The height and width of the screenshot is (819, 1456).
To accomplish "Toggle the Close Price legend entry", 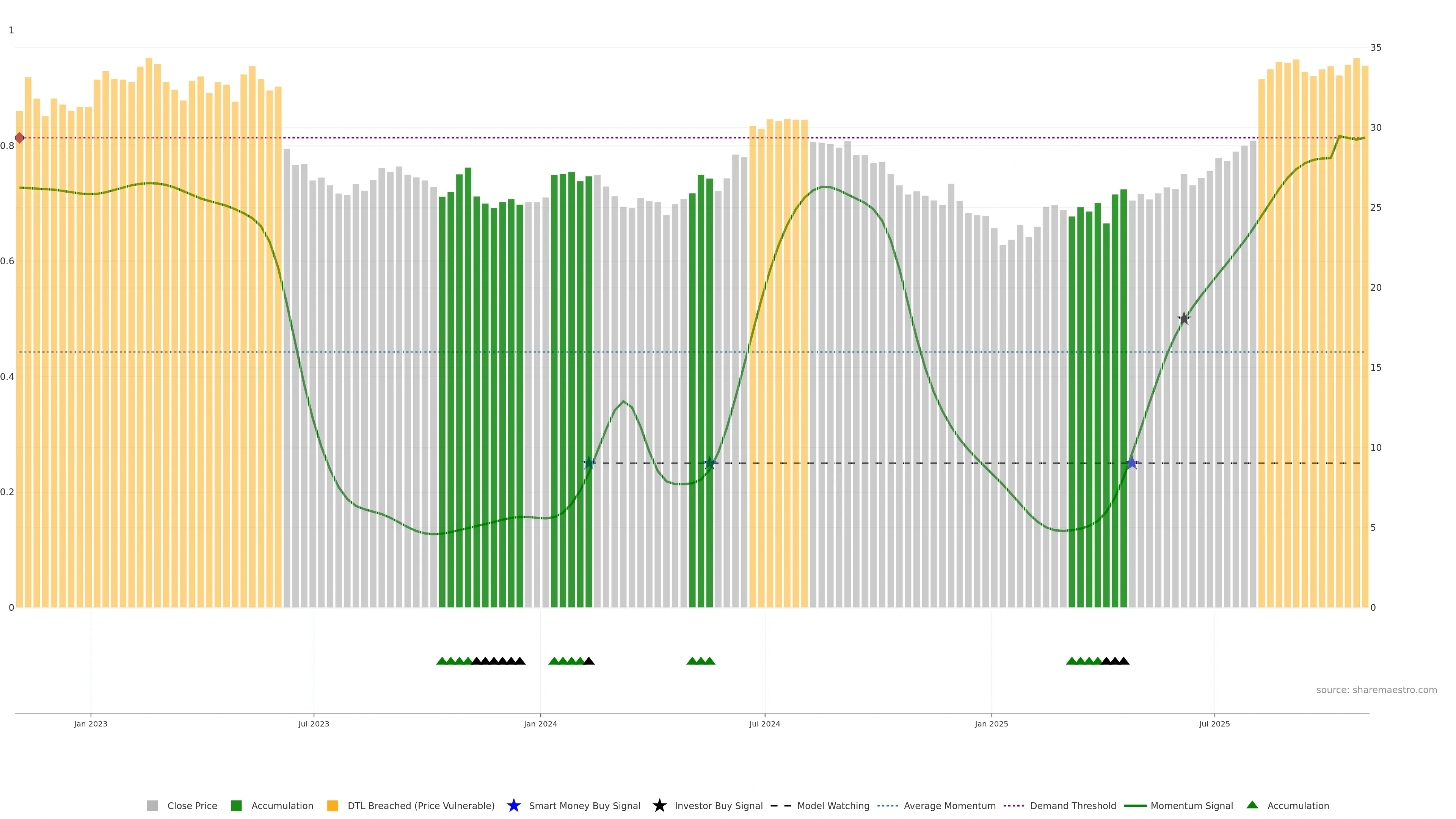I will pyautogui.click(x=191, y=806).
